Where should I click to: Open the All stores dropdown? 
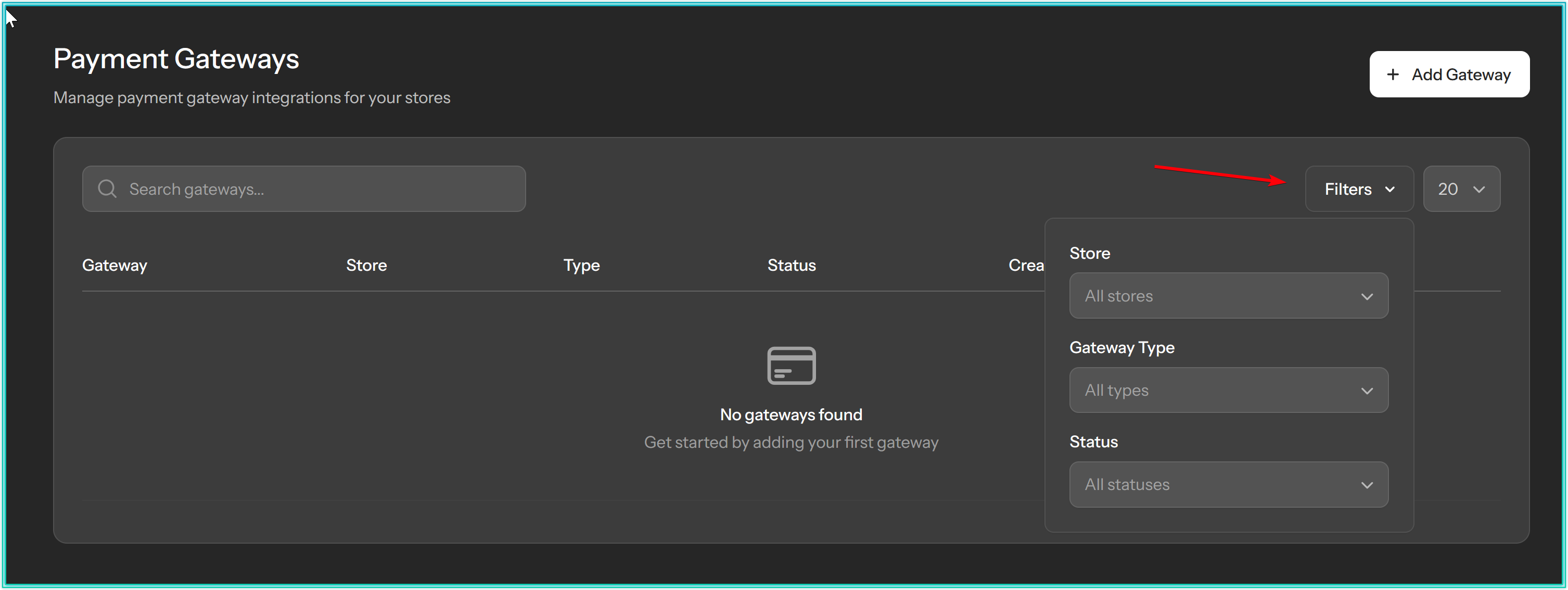(1228, 296)
